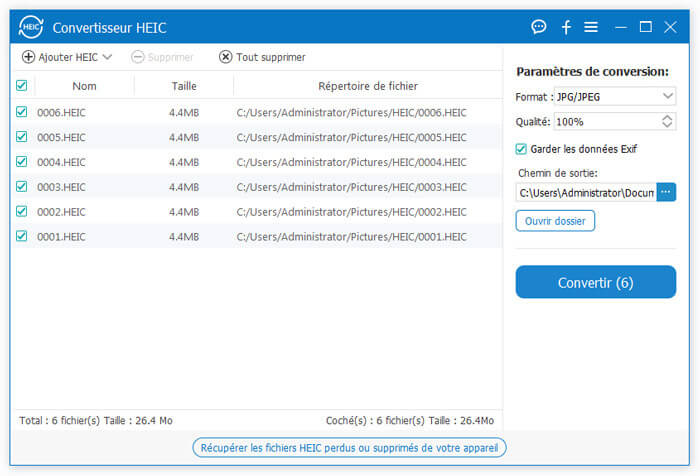The image size is (700, 476).
Task: Open the Récupérer les fichiers HEIC perdus link
Action: (350, 447)
